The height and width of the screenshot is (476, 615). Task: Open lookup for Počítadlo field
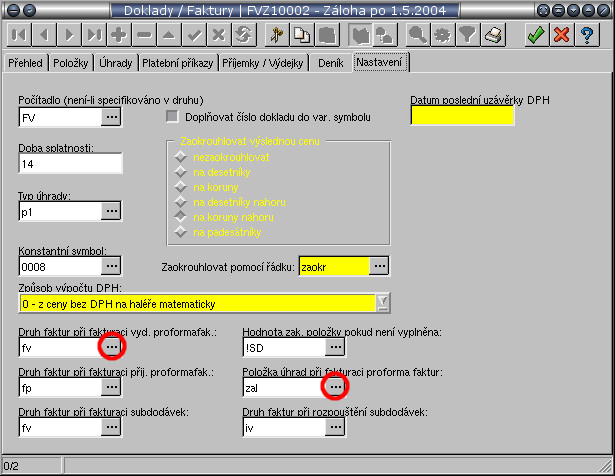click(111, 117)
